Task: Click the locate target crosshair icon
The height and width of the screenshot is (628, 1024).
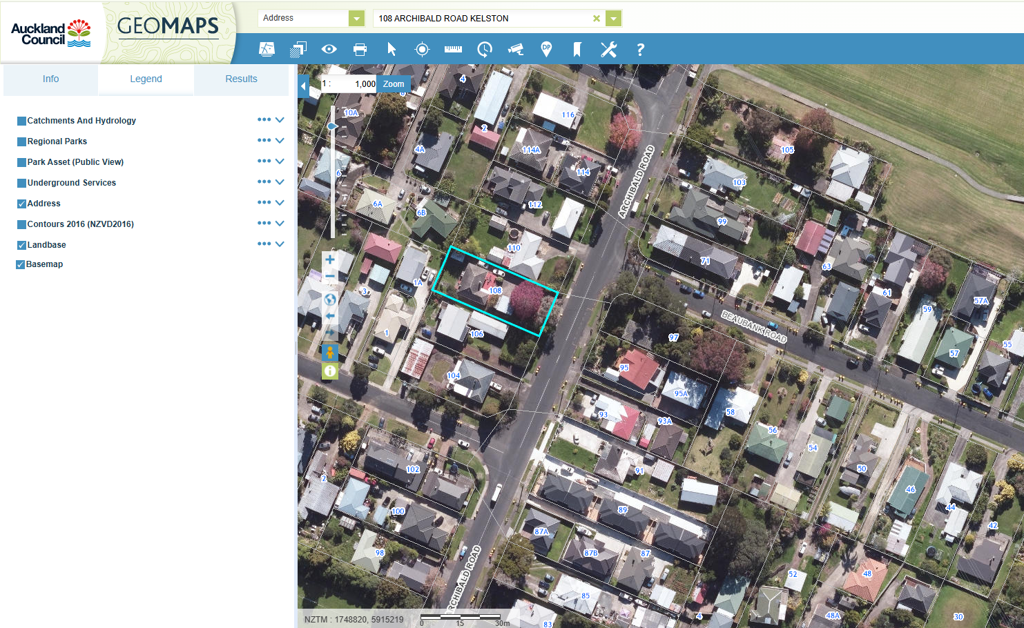Action: pyautogui.click(x=422, y=49)
